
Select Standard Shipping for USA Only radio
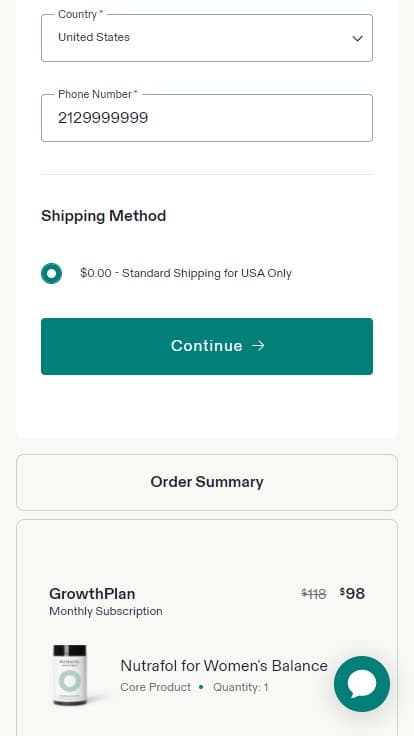pos(51,274)
